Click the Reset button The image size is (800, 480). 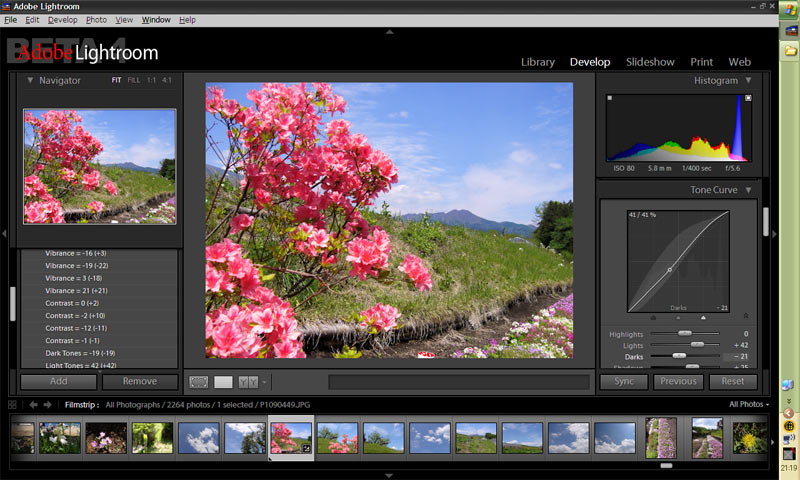(733, 381)
